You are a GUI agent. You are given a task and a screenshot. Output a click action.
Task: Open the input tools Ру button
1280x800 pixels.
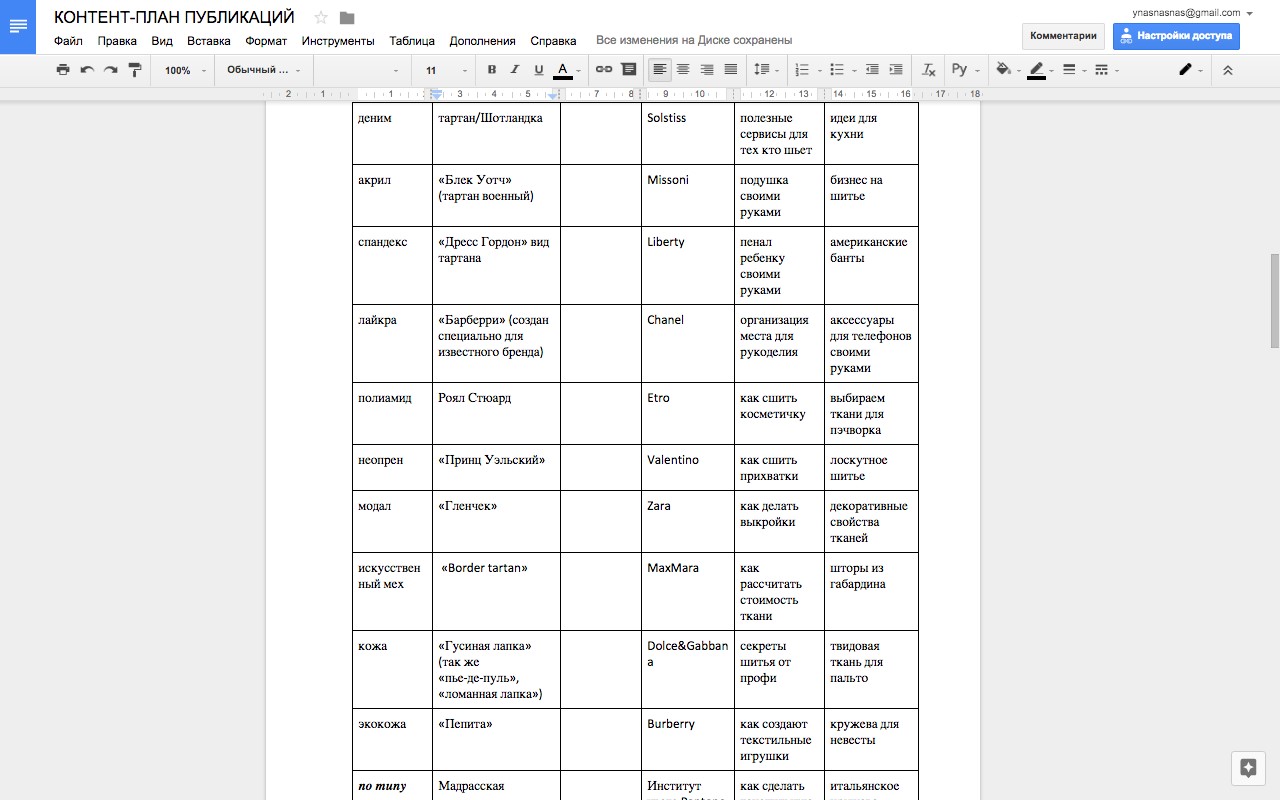point(965,70)
